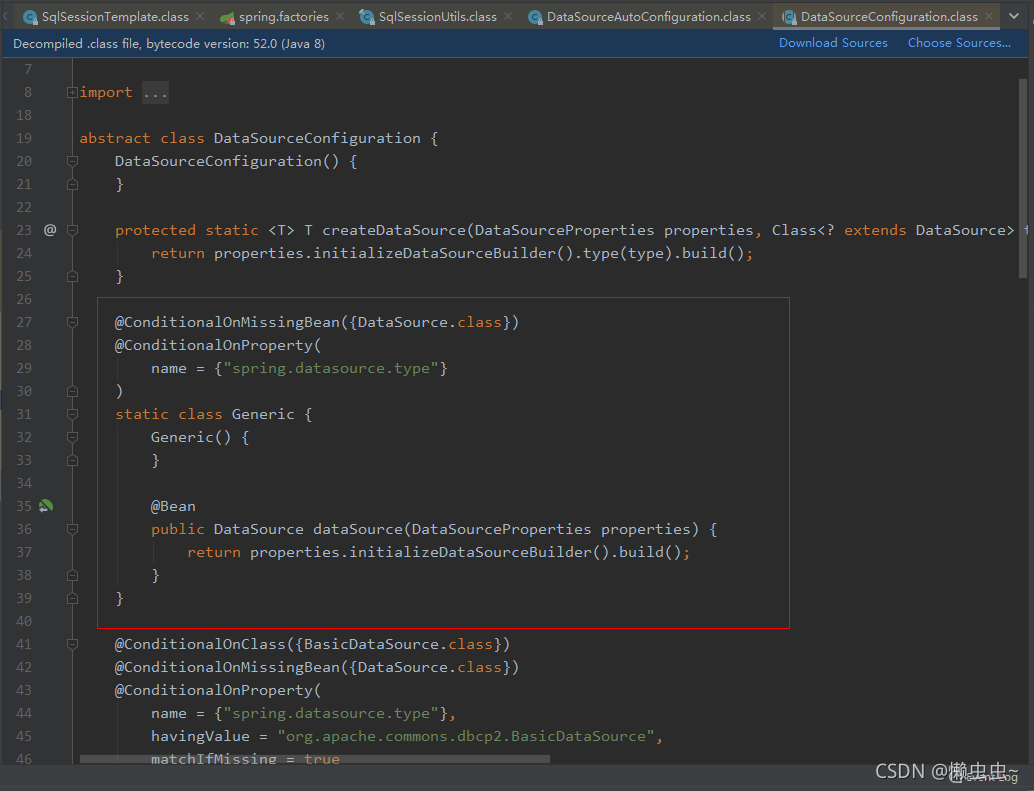
Task: Click the @ConditionalOnMissingBean annotation on line 27
Action: click(227, 322)
